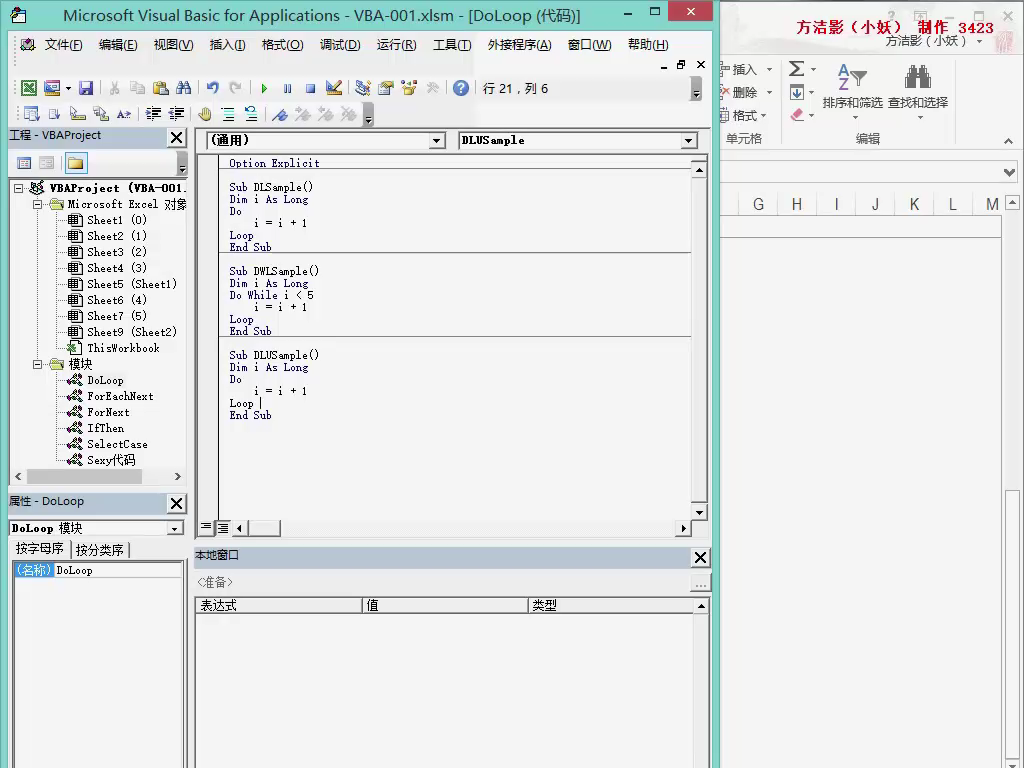Click the Uncomment Block icon
The width and height of the screenshot is (1024, 768).
251,114
